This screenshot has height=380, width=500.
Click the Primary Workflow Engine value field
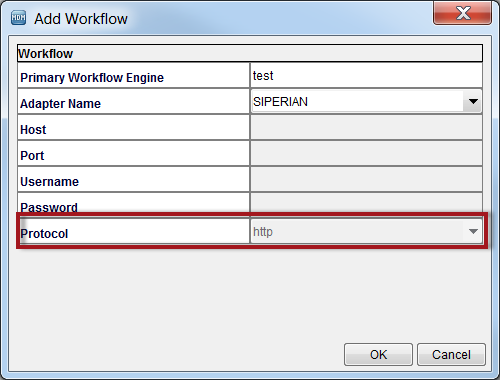coord(366,76)
